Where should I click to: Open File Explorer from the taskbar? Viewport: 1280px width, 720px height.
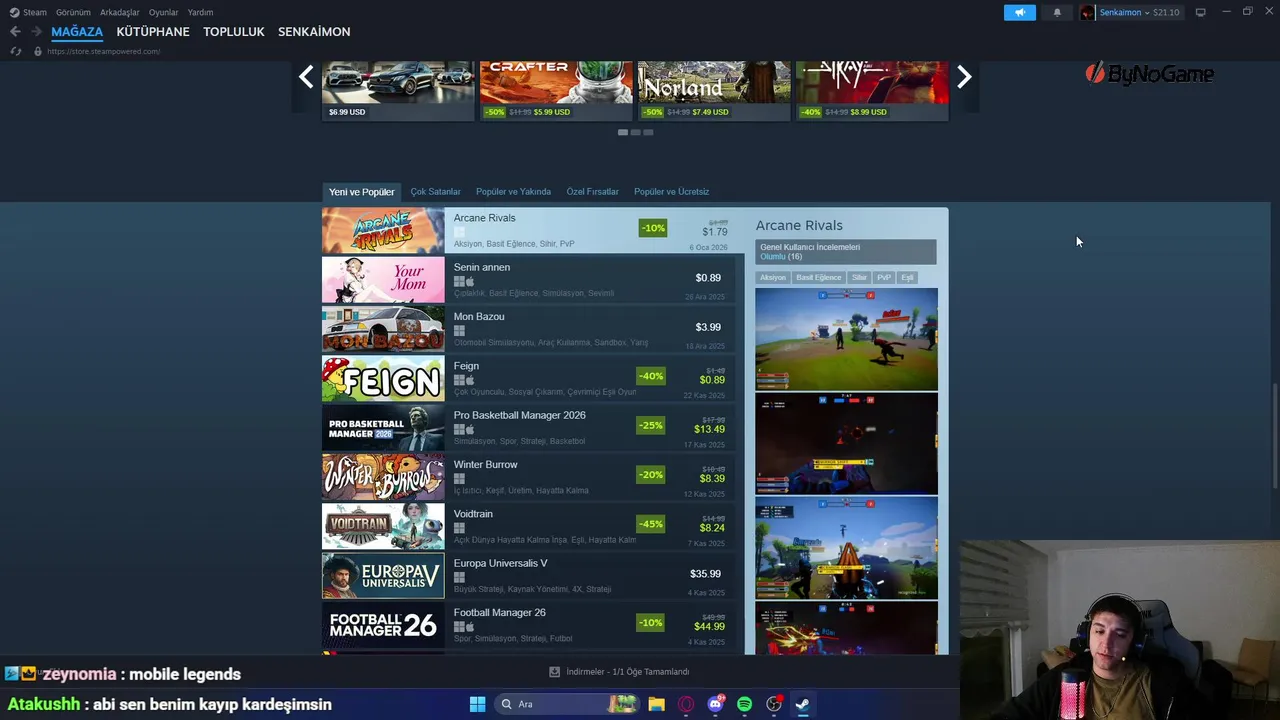[656, 704]
